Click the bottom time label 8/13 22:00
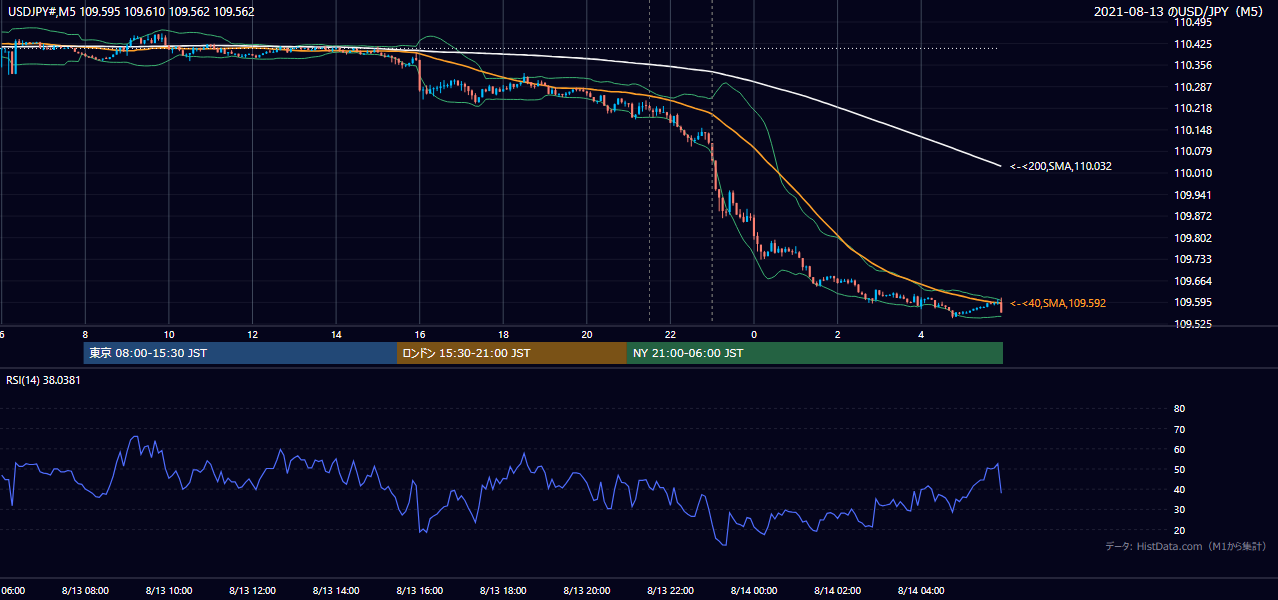This screenshot has height=600, width=1278. pyautogui.click(x=670, y=591)
